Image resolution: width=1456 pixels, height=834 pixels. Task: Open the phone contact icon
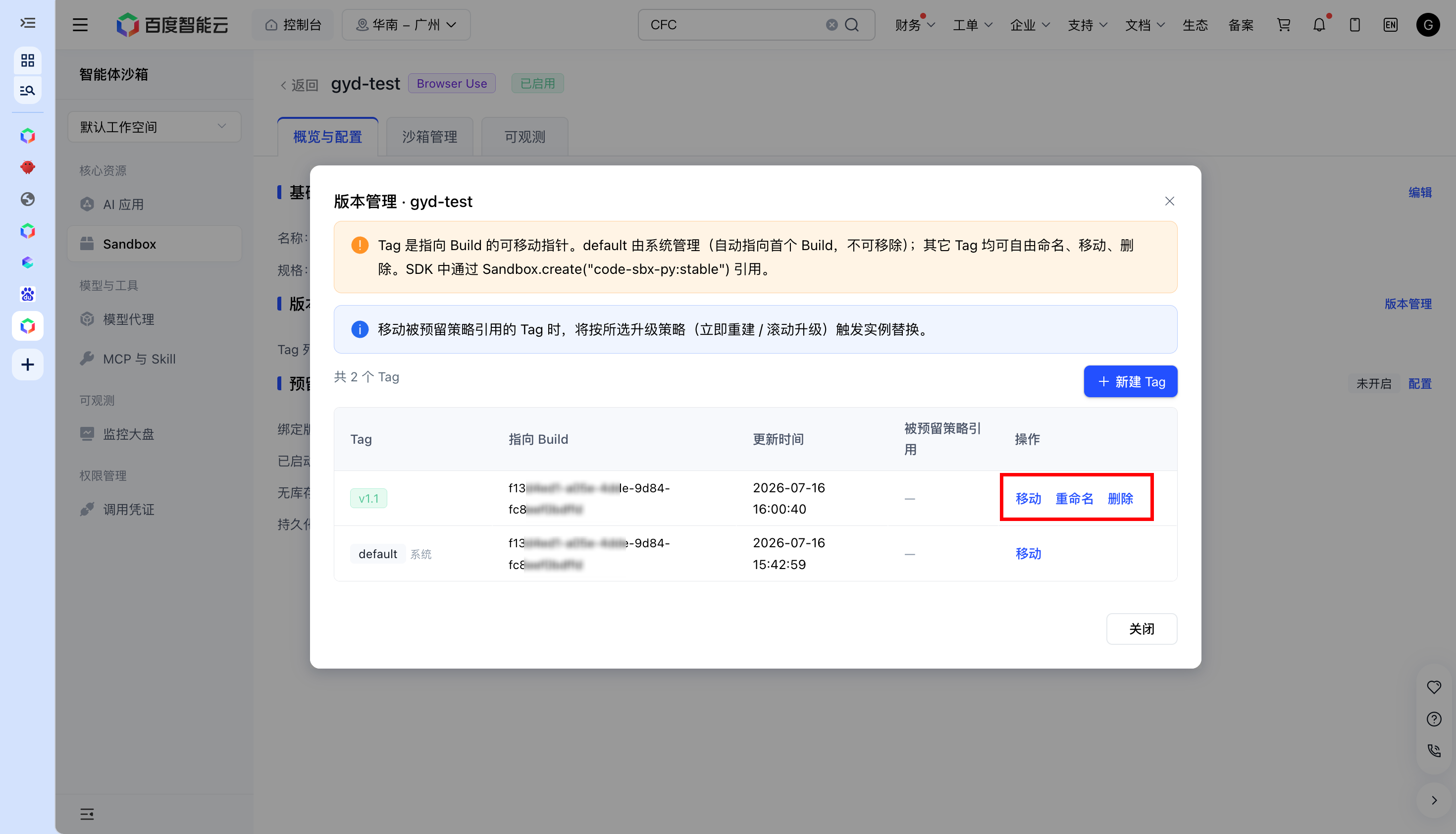pos(1434,750)
